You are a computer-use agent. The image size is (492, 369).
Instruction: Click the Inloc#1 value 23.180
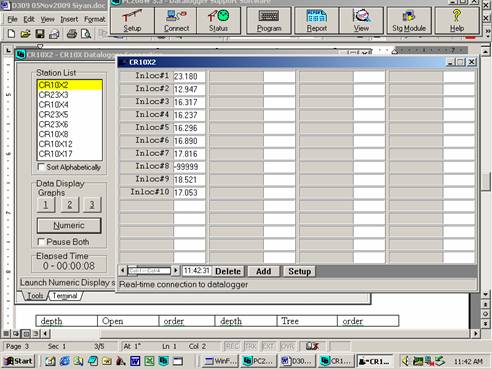pyautogui.click(x=189, y=76)
